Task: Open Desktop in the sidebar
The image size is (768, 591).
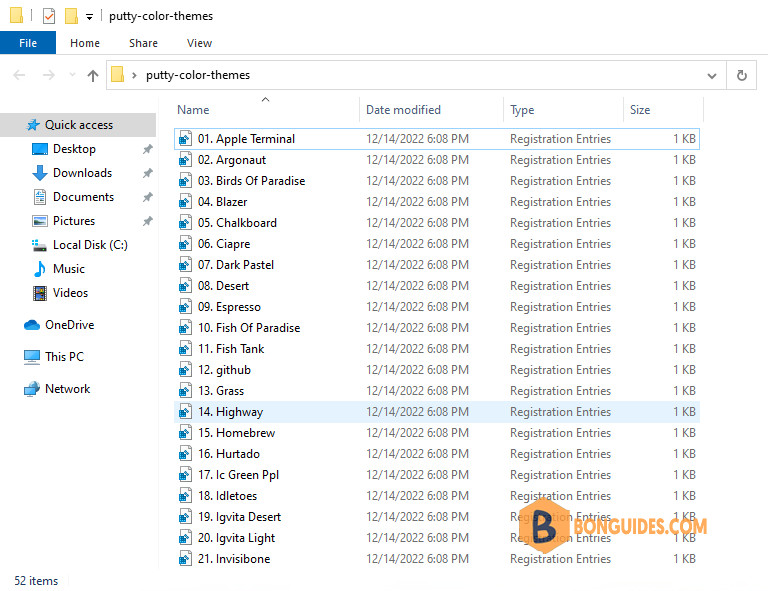Action: click(74, 149)
